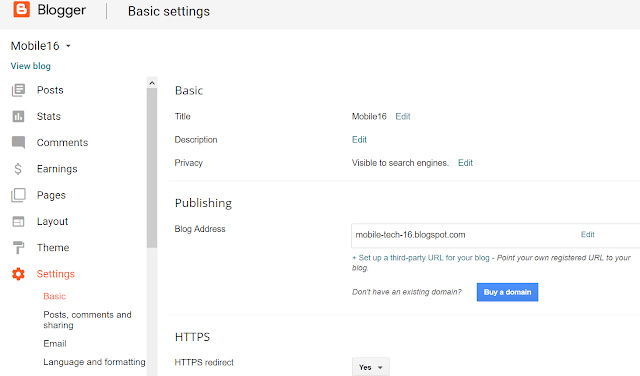This screenshot has height=376, width=640.
Task: Select the Settings menu label
Action: [56, 274]
